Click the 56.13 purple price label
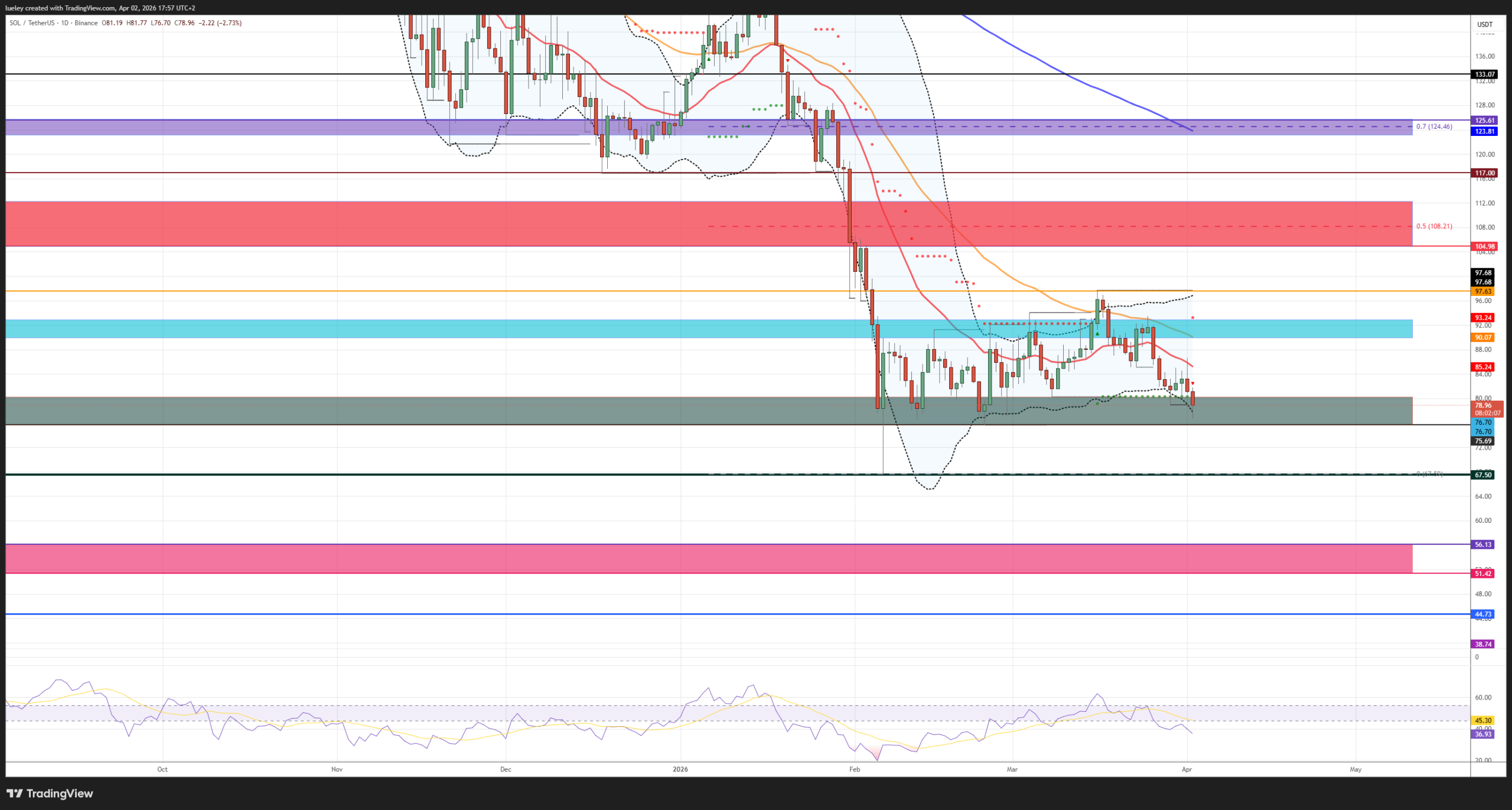The width and height of the screenshot is (1512, 810). [1483, 544]
